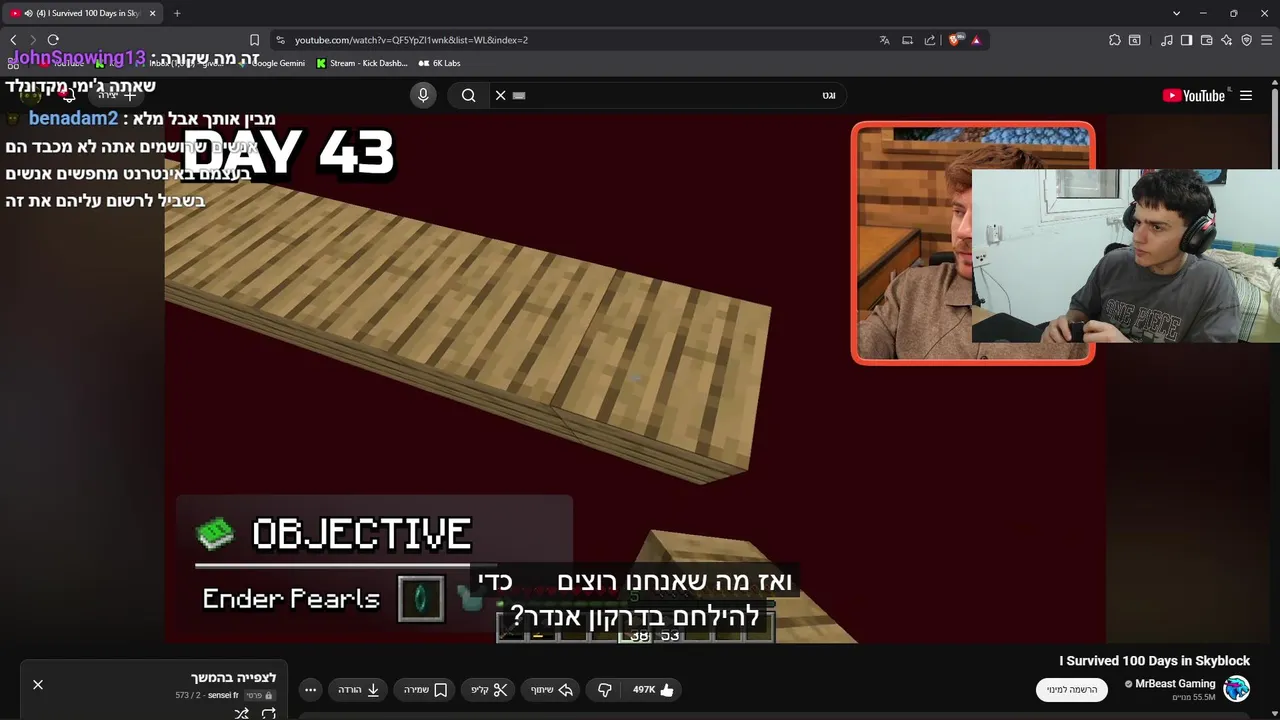Reload the current page
Screen dimensions: 1280x720
53,40
